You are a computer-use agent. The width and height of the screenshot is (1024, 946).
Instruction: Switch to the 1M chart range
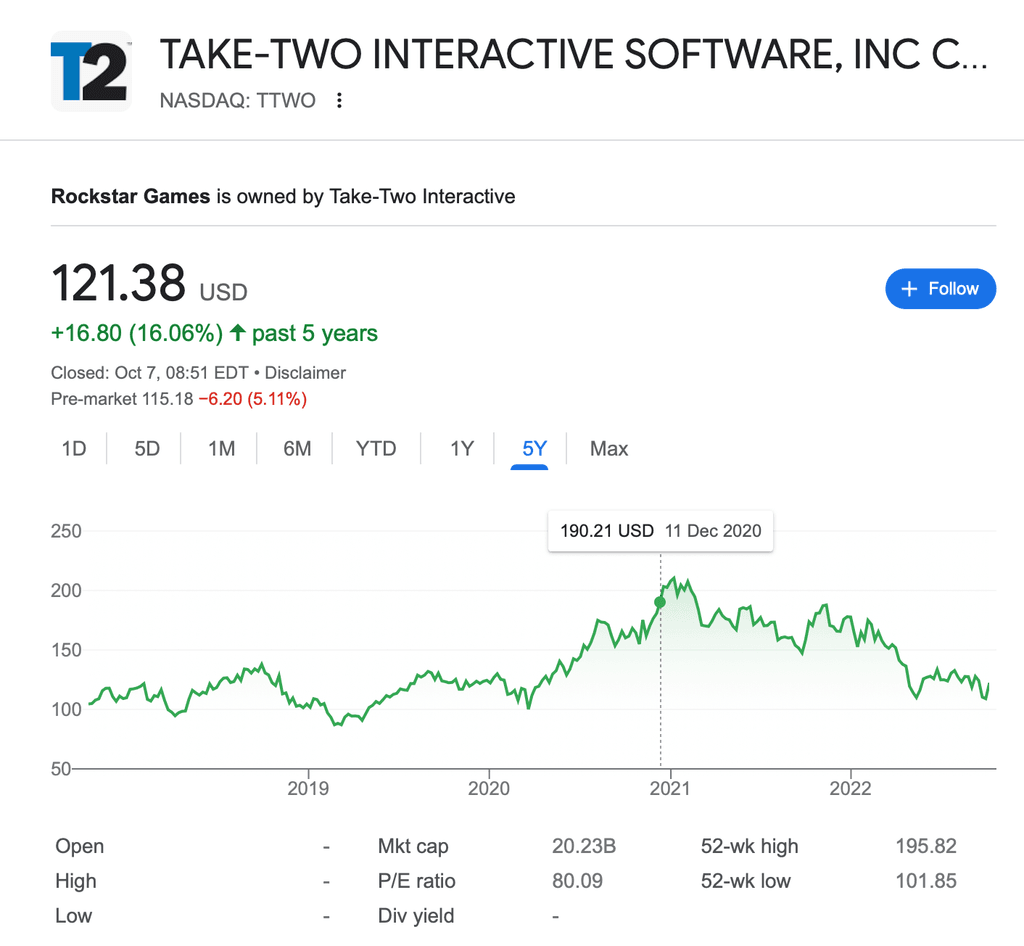pyautogui.click(x=221, y=449)
